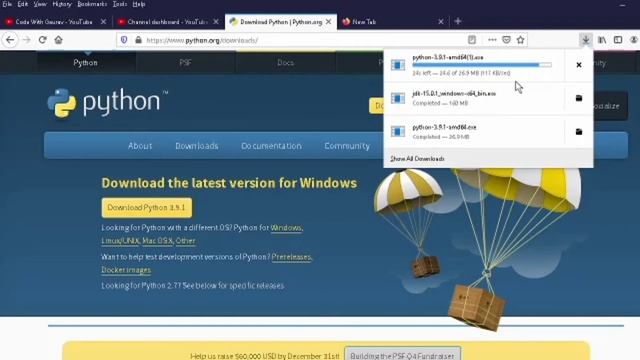Select Download Python | Python.org tab

(281, 22)
